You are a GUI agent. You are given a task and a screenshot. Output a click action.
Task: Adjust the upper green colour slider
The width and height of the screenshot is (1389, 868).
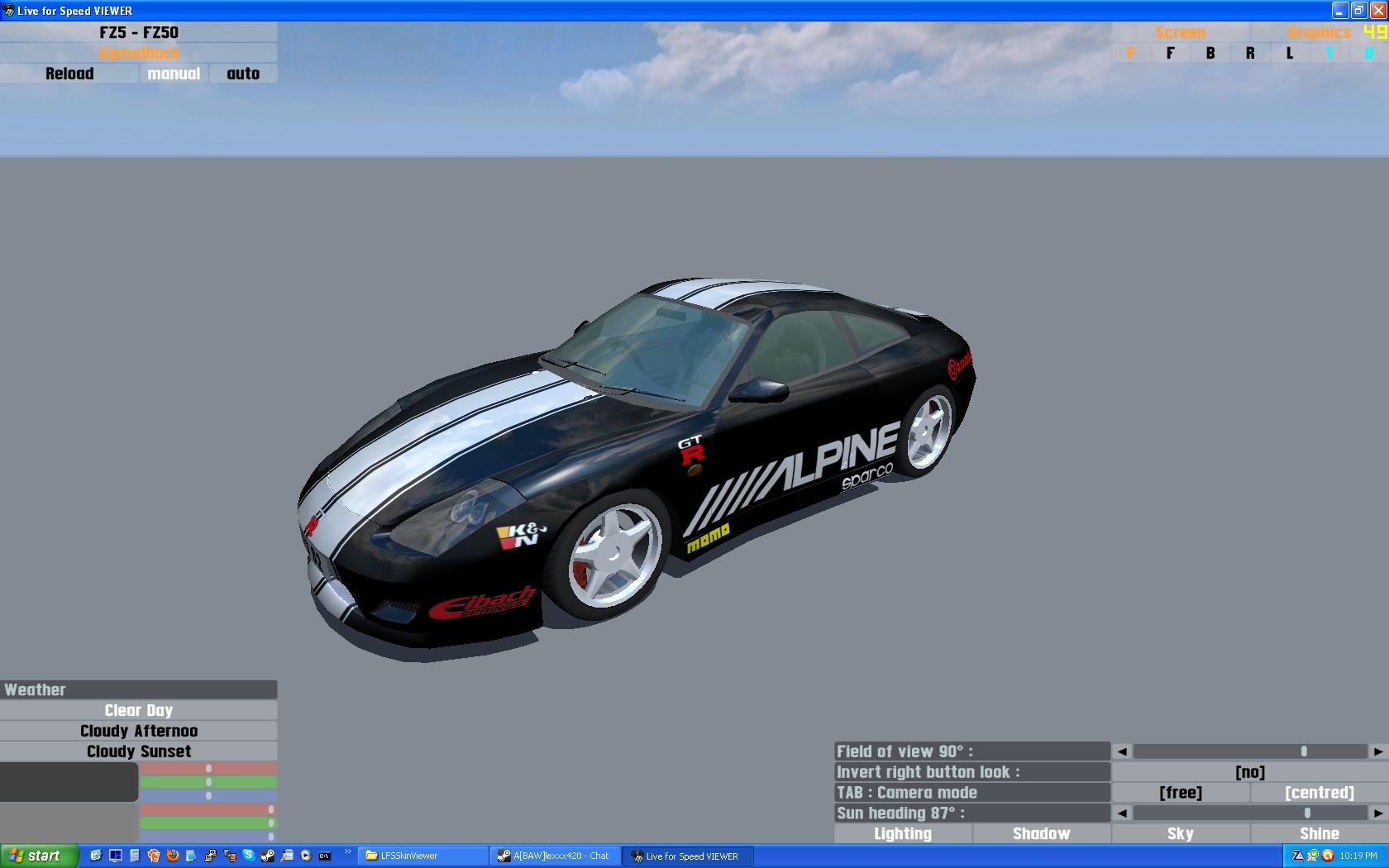(x=208, y=782)
